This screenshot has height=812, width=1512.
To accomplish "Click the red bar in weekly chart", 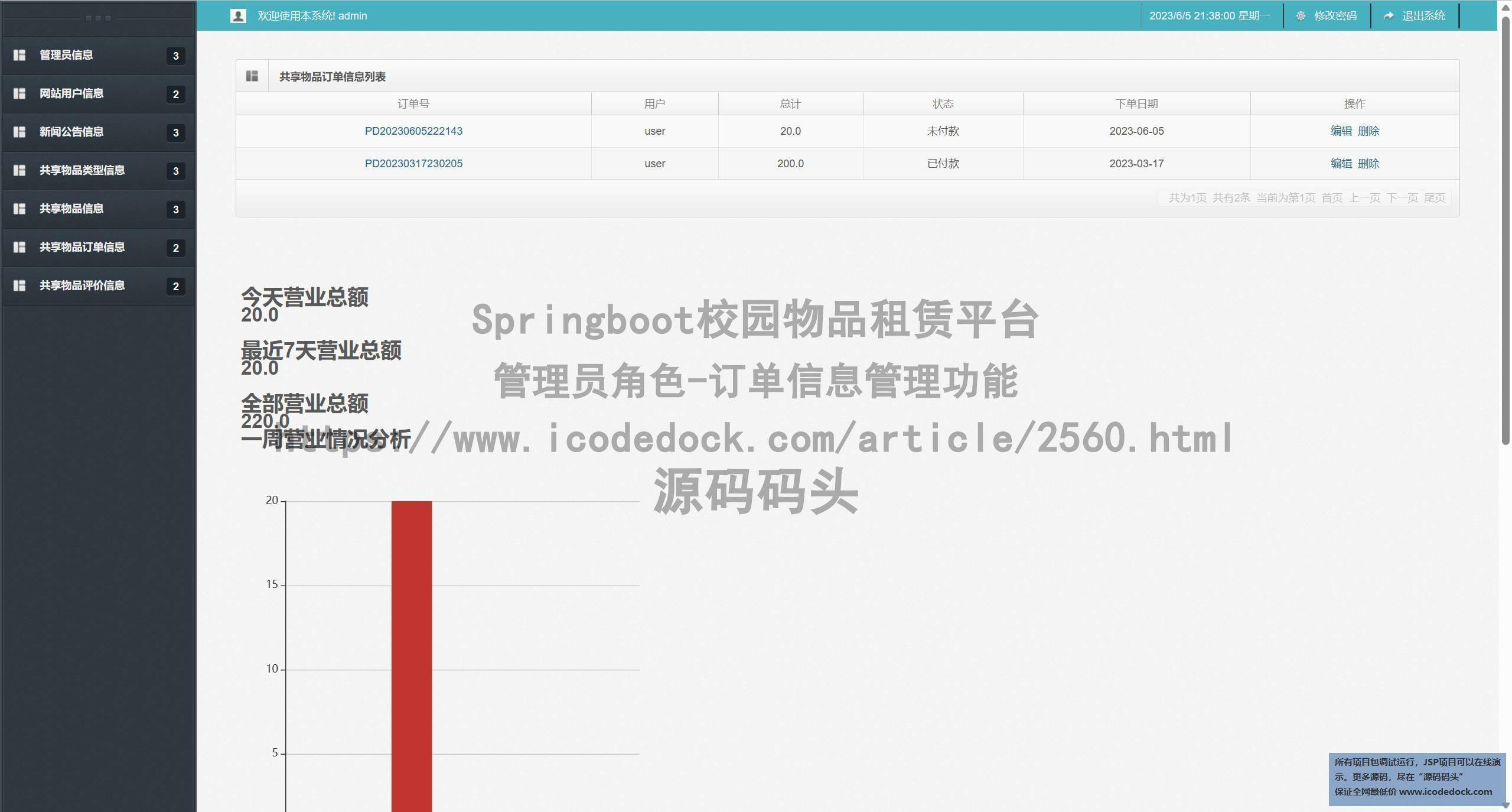I will pos(412,650).
